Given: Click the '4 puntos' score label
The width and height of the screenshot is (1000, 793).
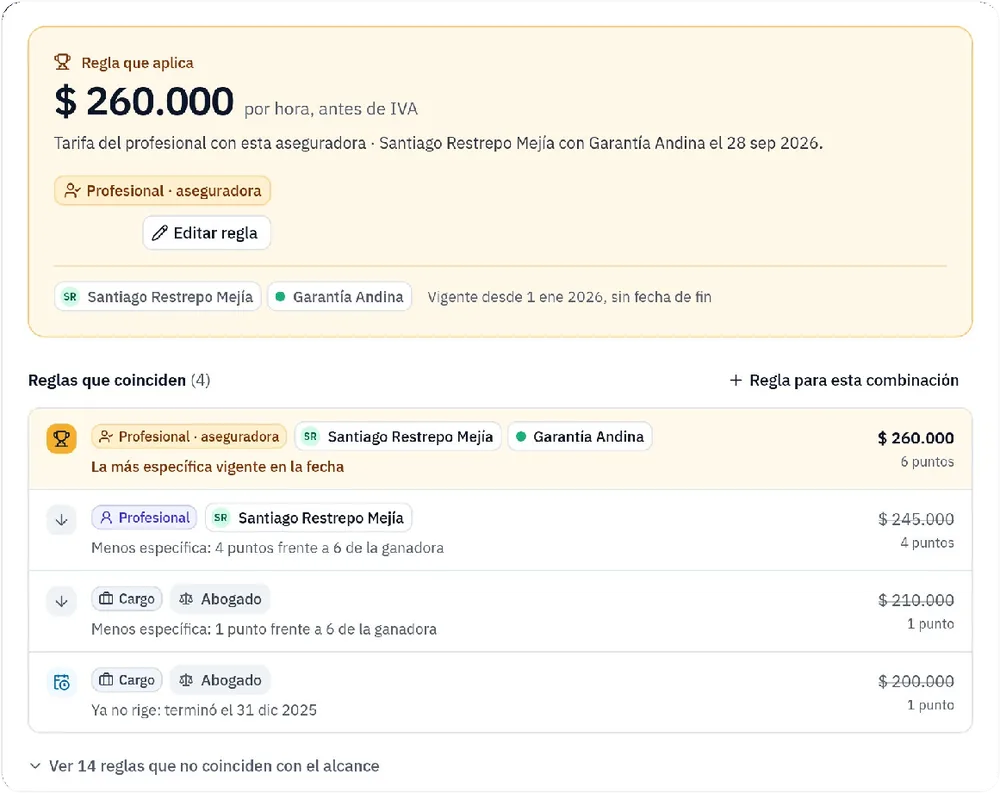Looking at the screenshot, I should (x=927, y=542).
